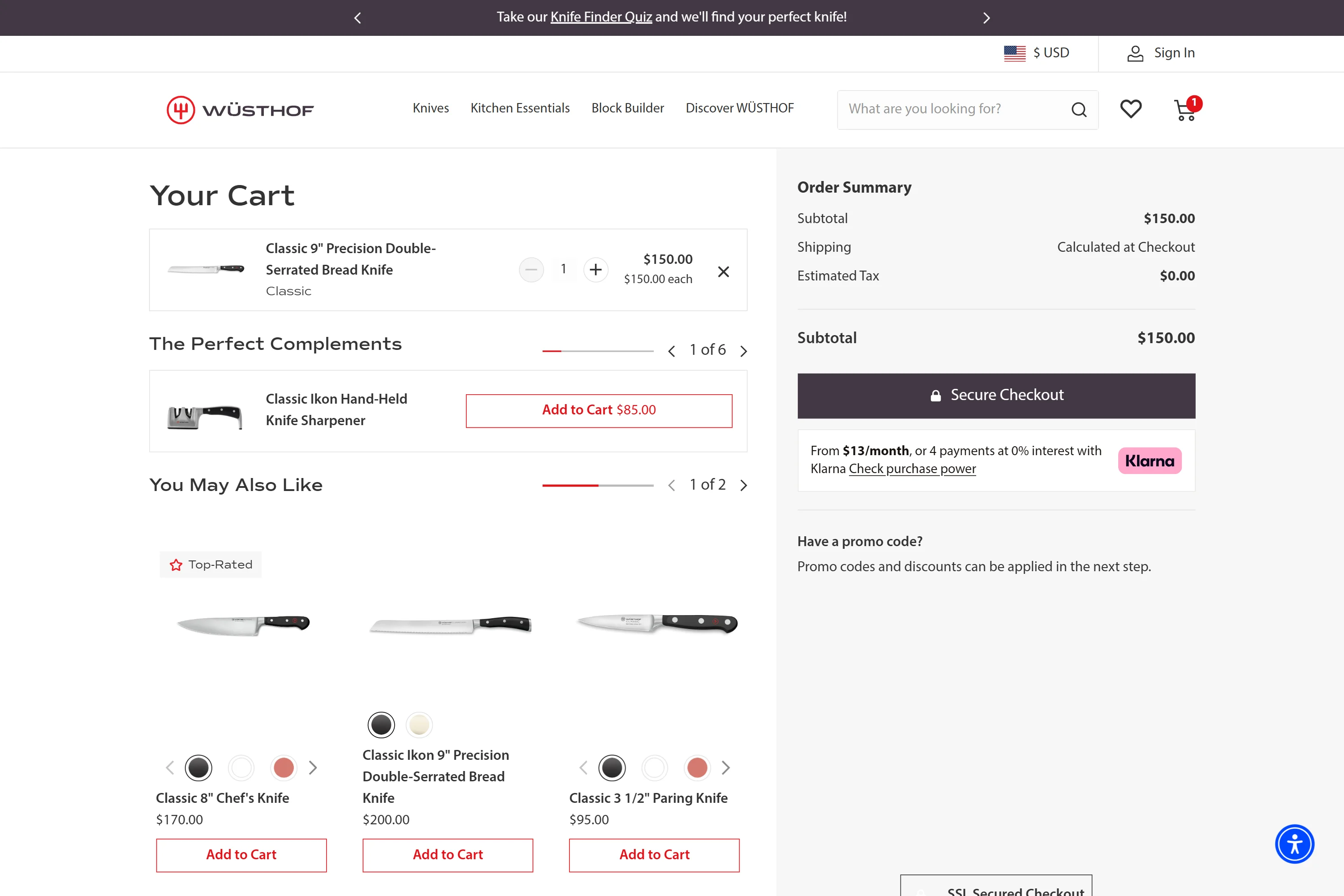Click the WÜSTHOF logo
The image size is (1344, 896).
point(240,110)
